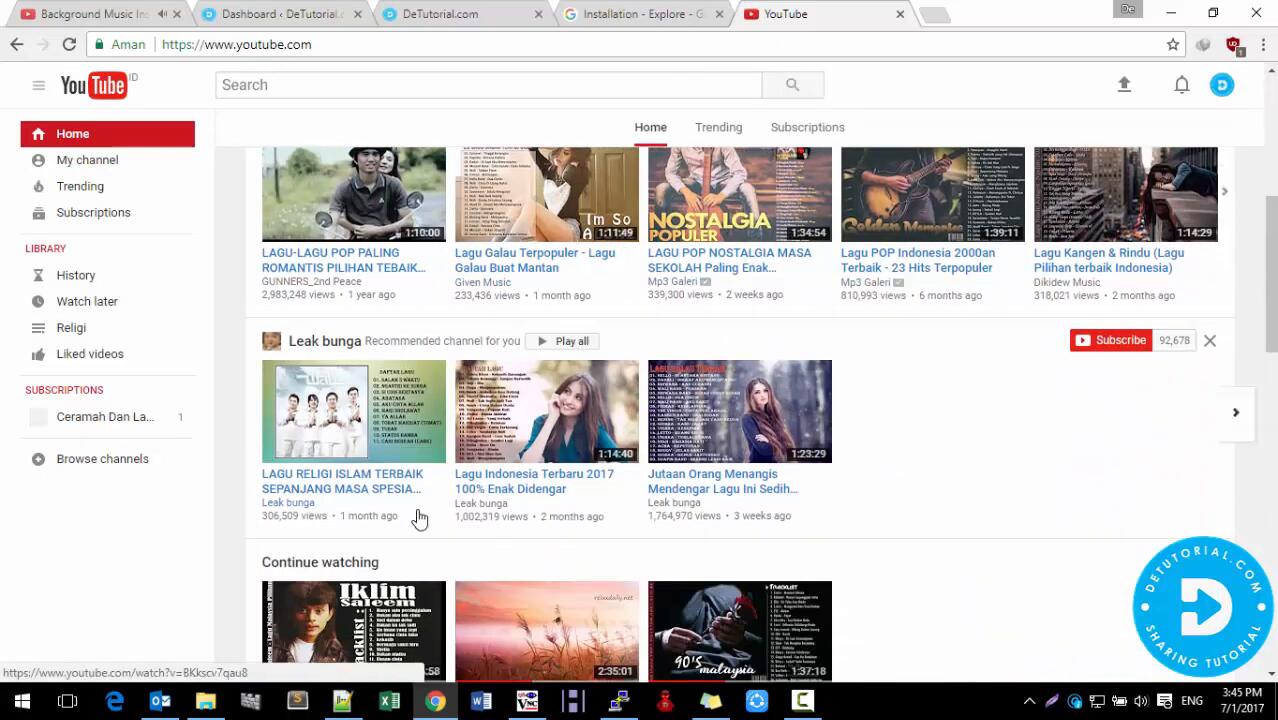Show hidden system tray icons
This screenshot has height=720, width=1278.
(x=1029, y=701)
